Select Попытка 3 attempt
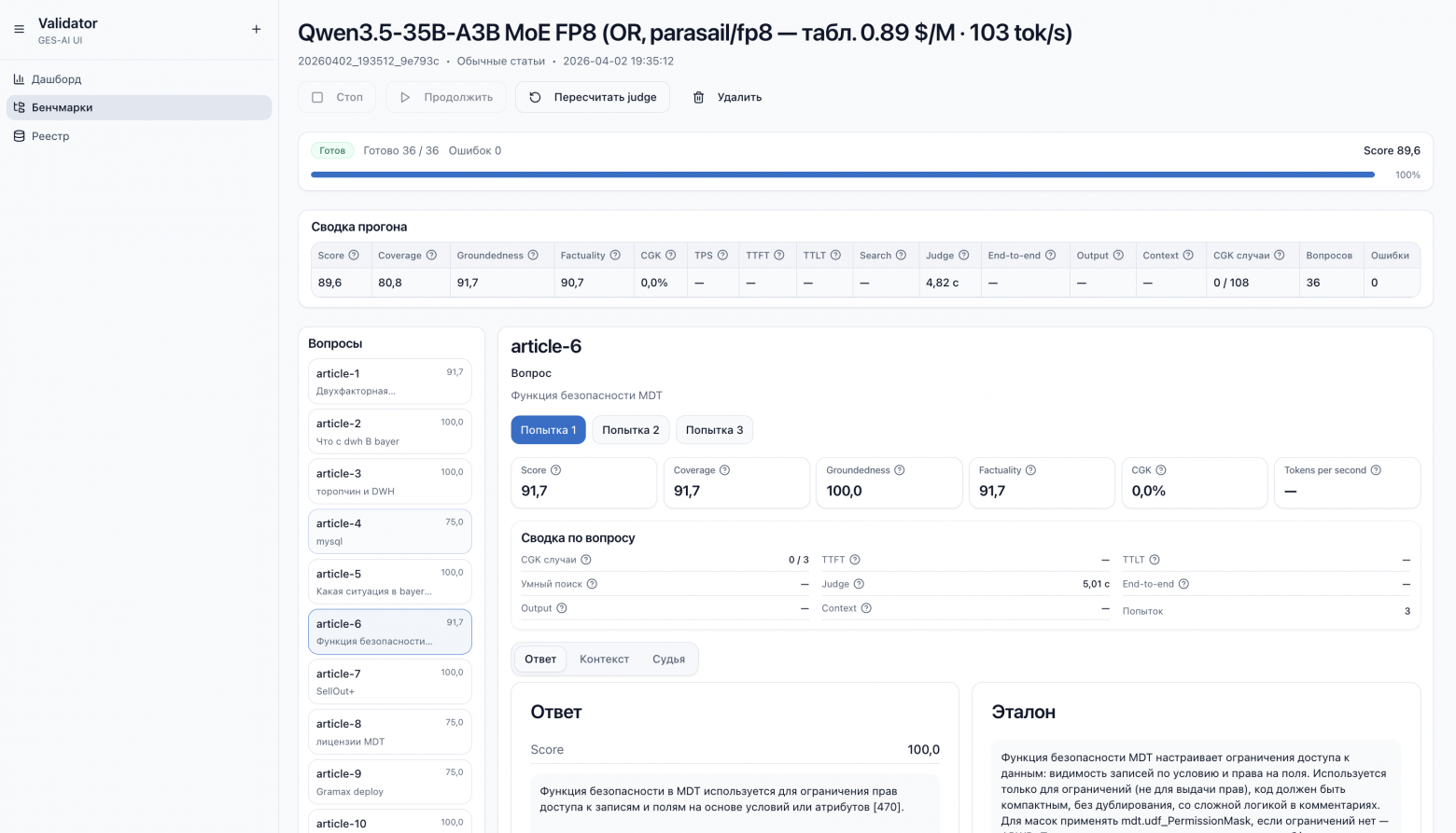This screenshot has height=833, width=1456. 714,430
